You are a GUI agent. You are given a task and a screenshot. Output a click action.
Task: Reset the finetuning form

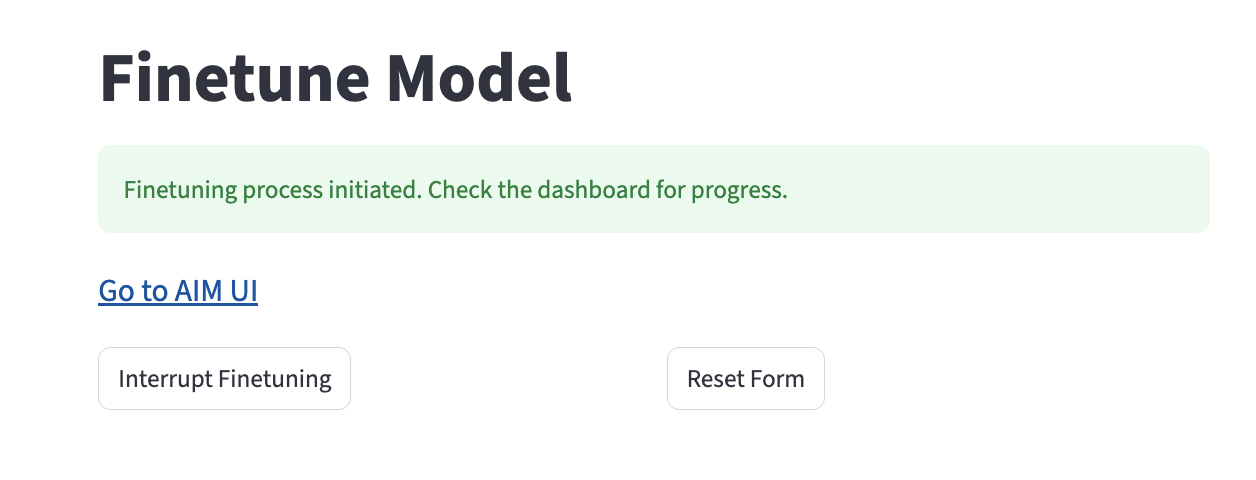(x=745, y=379)
